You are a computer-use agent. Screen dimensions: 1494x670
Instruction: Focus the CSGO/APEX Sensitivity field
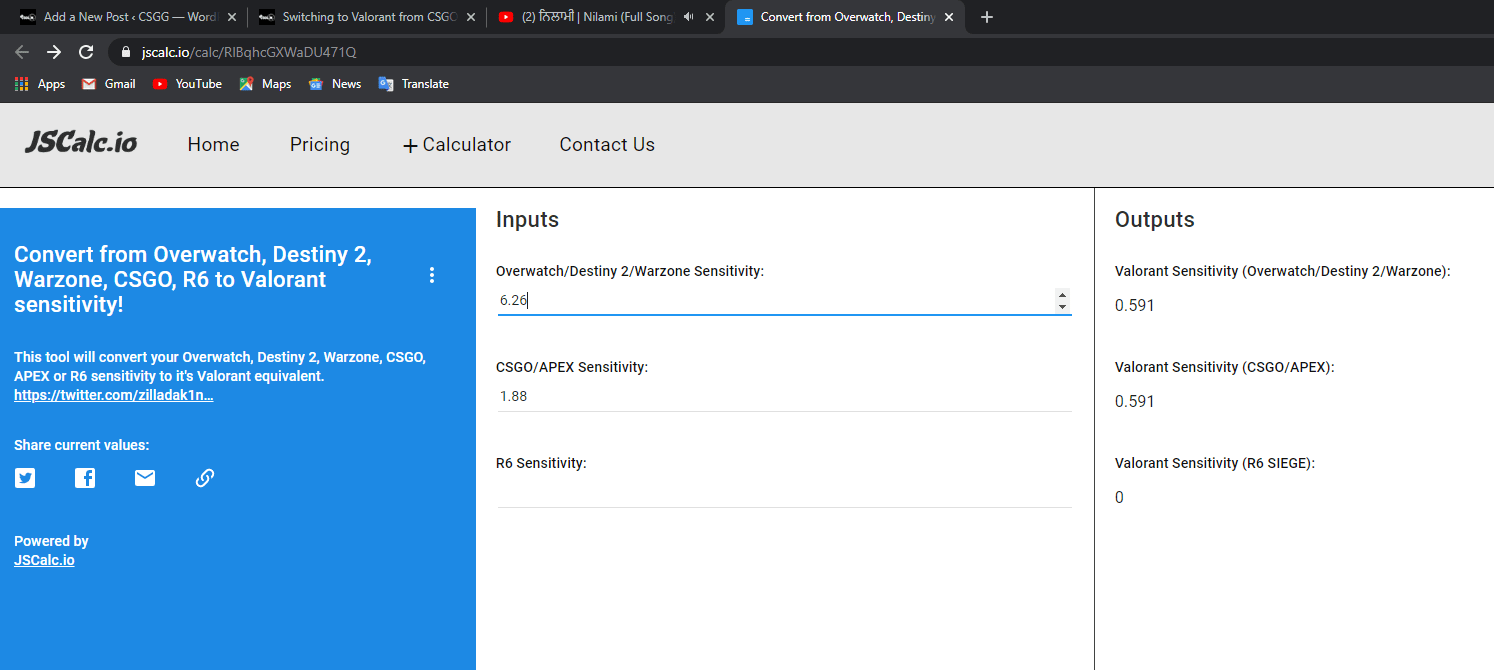(x=784, y=396)
